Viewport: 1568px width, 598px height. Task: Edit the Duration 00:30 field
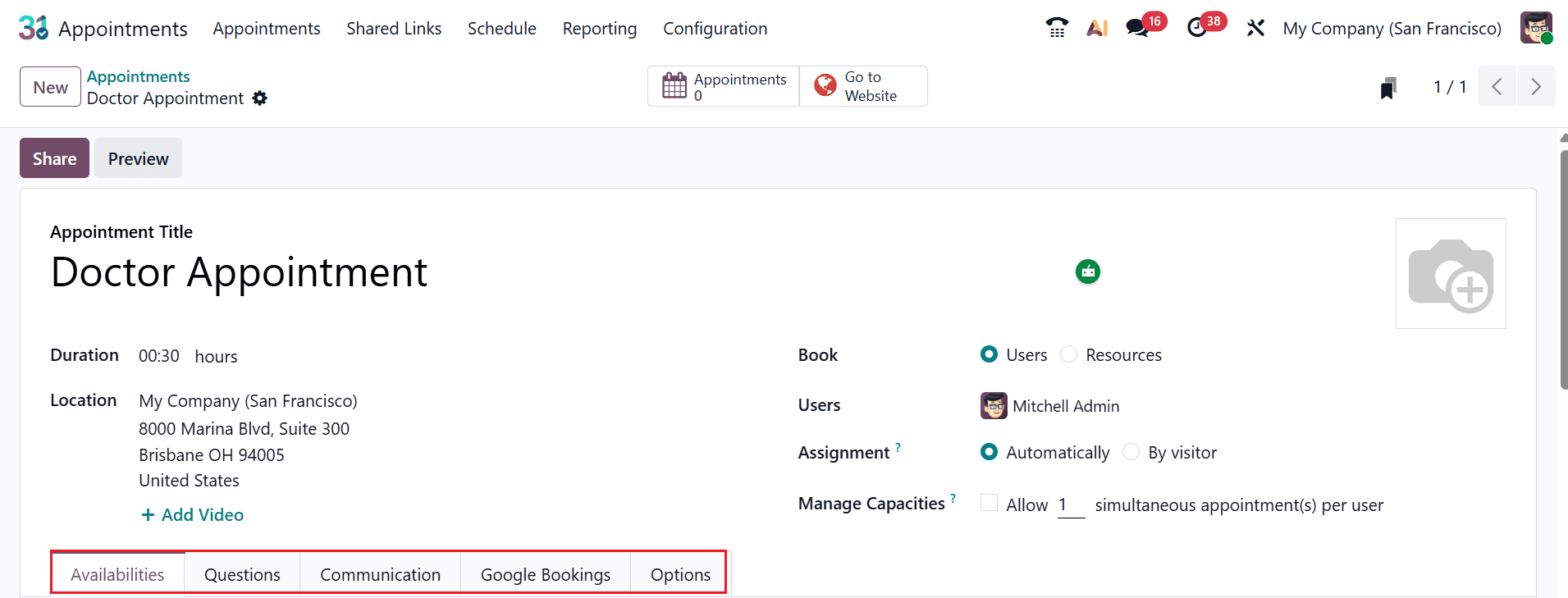(158, 356)
